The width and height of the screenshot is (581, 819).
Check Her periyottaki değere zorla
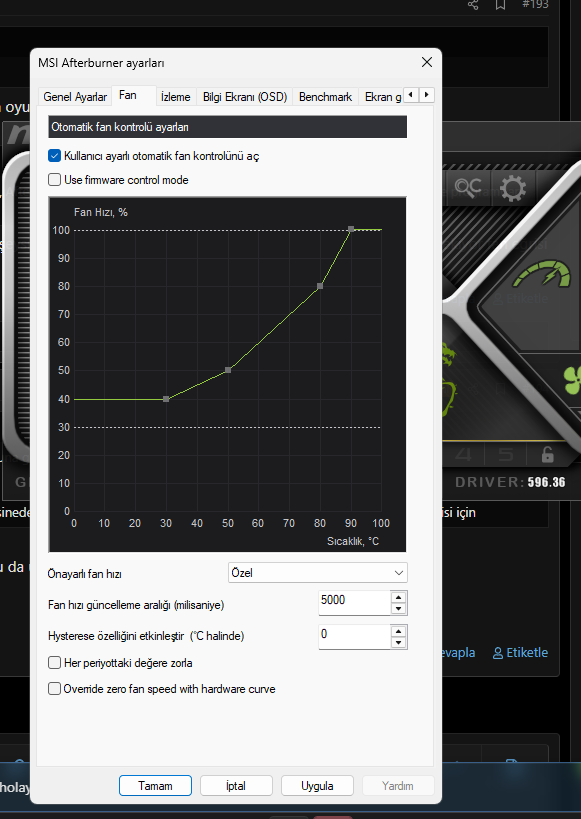tap(54, 663)
